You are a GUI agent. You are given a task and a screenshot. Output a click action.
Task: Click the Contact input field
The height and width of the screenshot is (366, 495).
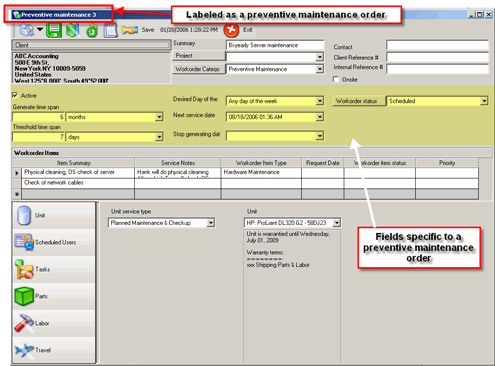click(437, 45)
